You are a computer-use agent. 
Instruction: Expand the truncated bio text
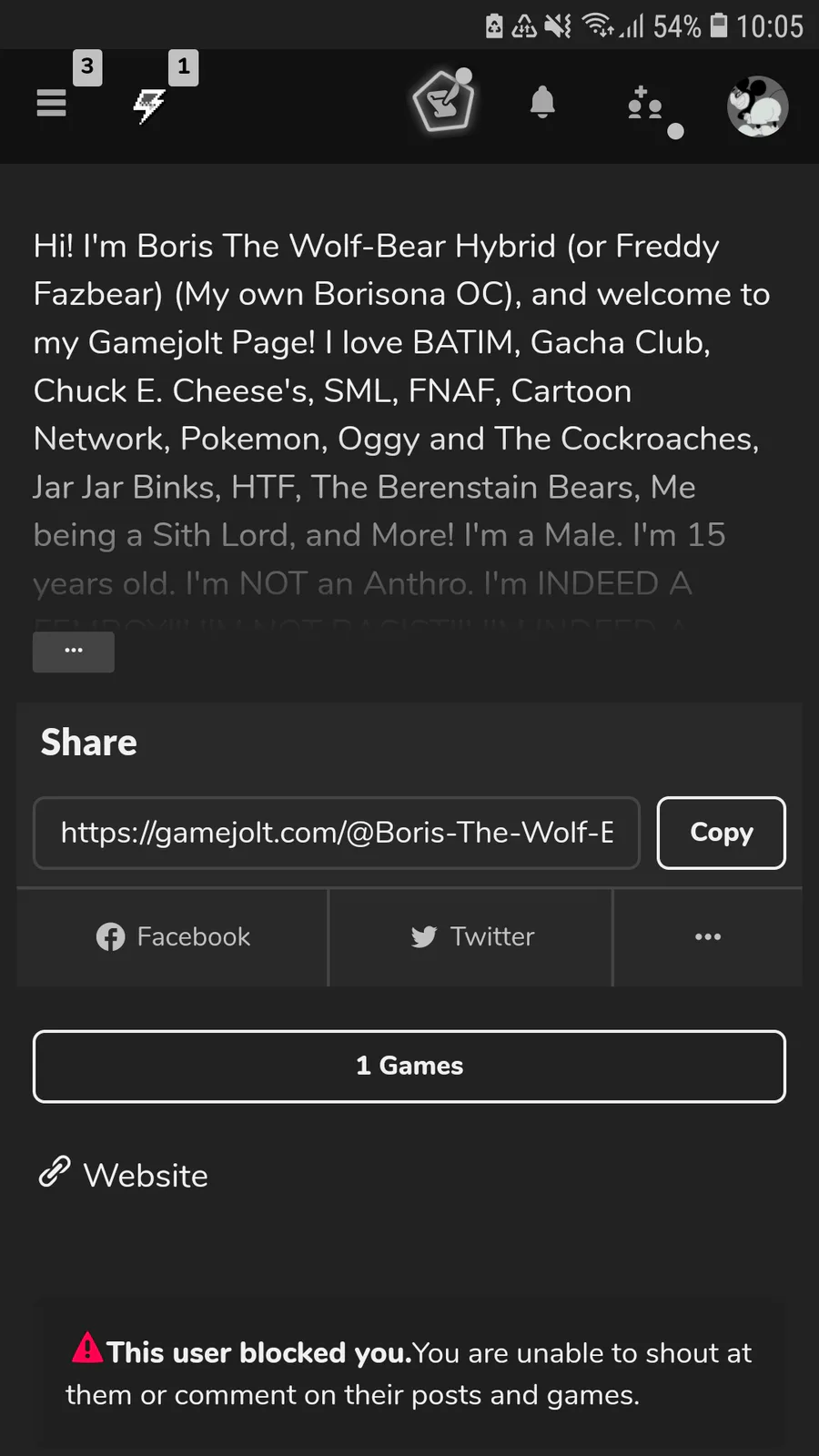[x=74, y=652]
